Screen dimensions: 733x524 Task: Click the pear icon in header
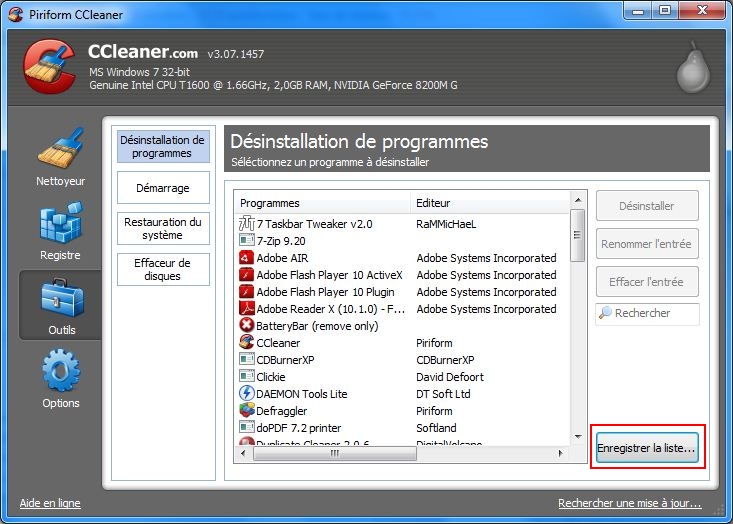[694, 67]
